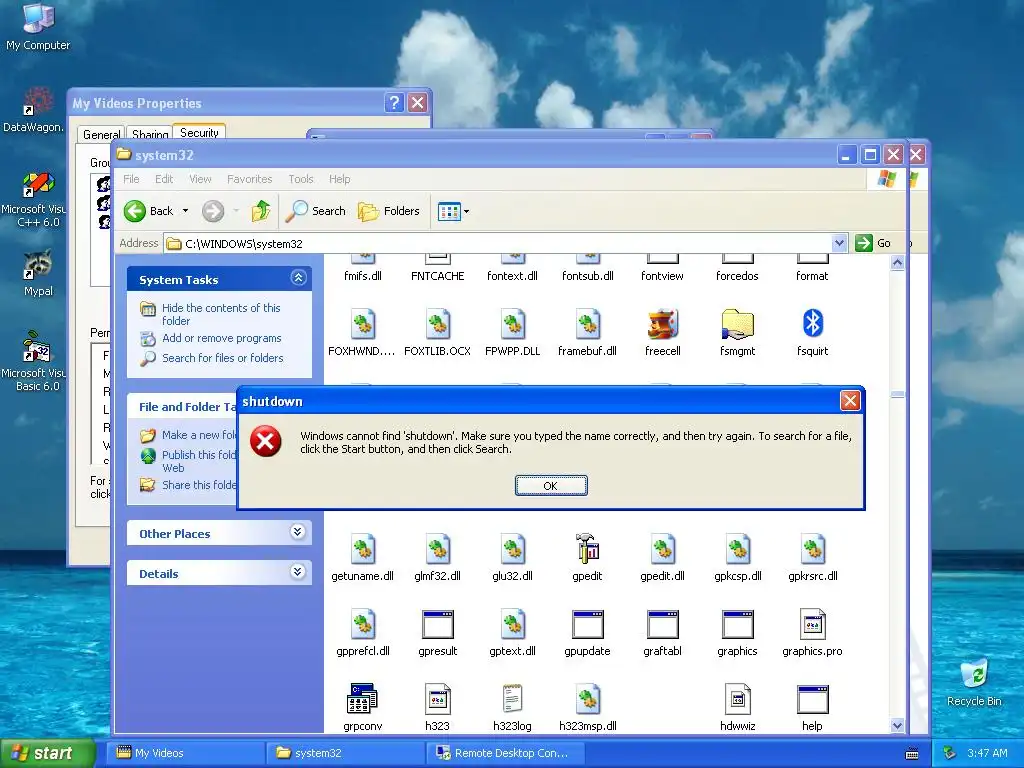Image resolution: width=1024 pixels, height=768 pixels.
Task: Select the gpedit hammer icon
Action: (587, 549)
